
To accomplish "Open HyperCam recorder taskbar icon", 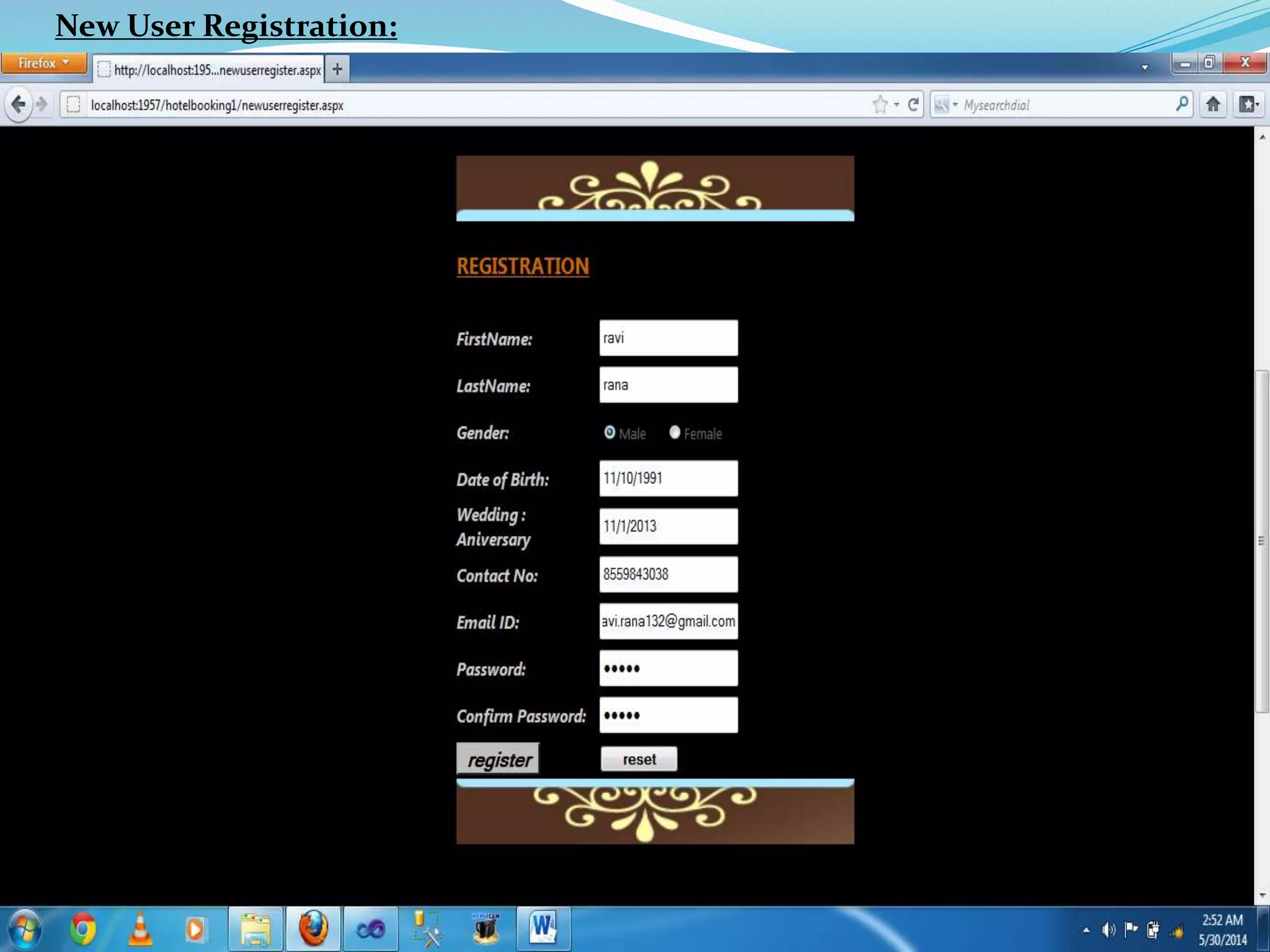I will (486, 929).
